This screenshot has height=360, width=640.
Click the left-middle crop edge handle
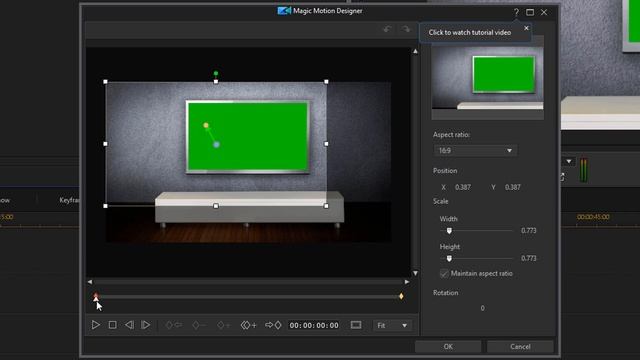pyautogui.click(x=106, y=144)
